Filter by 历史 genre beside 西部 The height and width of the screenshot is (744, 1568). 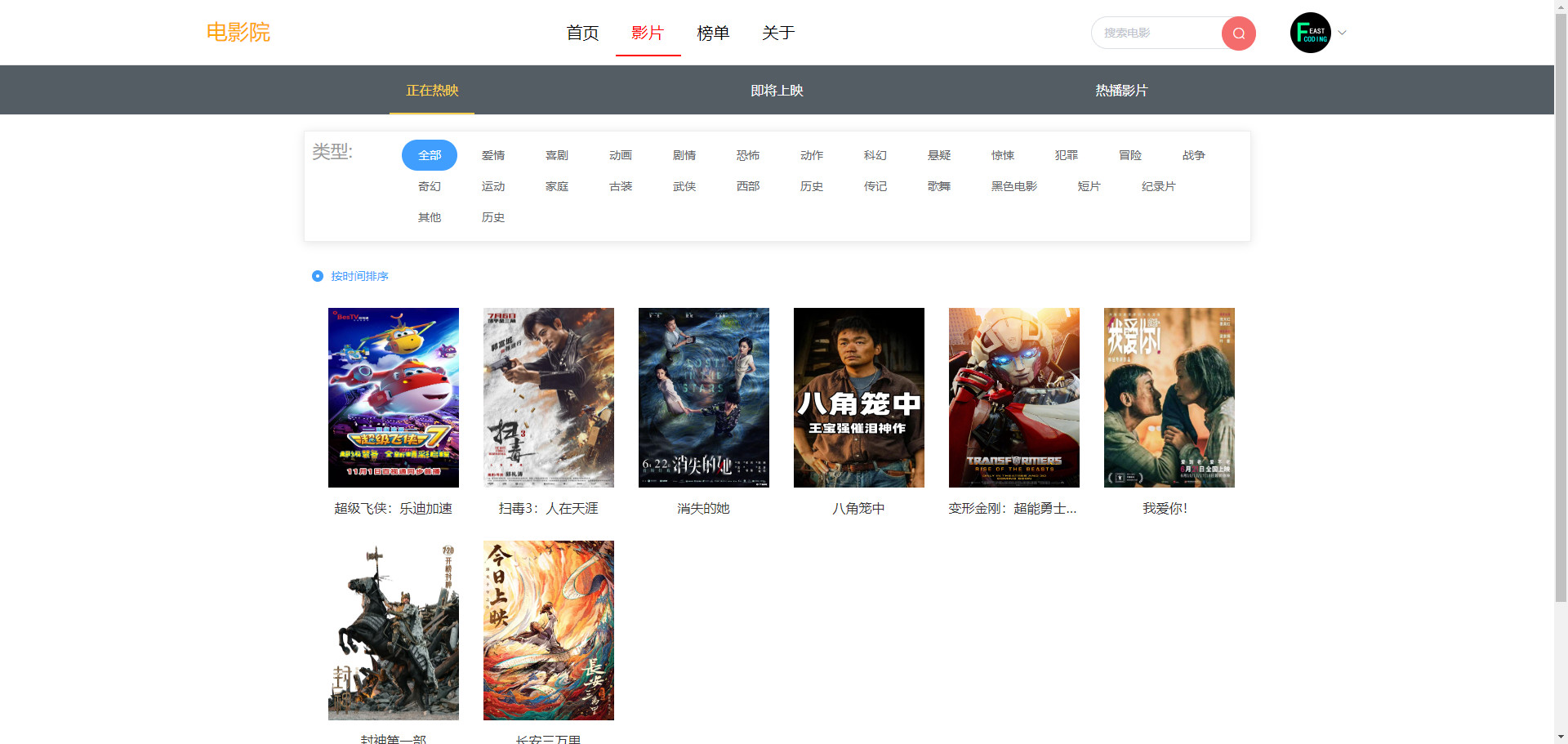812,186
